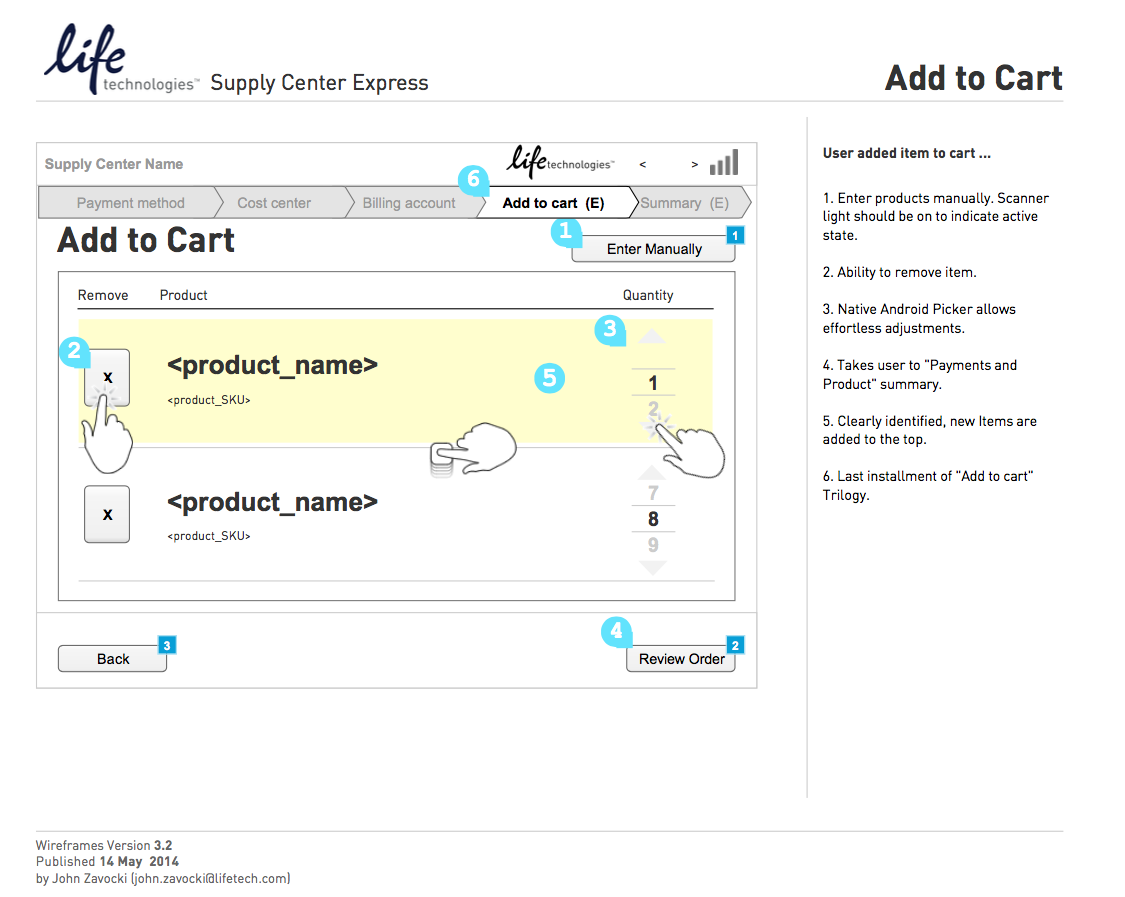Open the Summary (E) step tab
This screenshot has height=897, width=1125.
click(685, 203)
